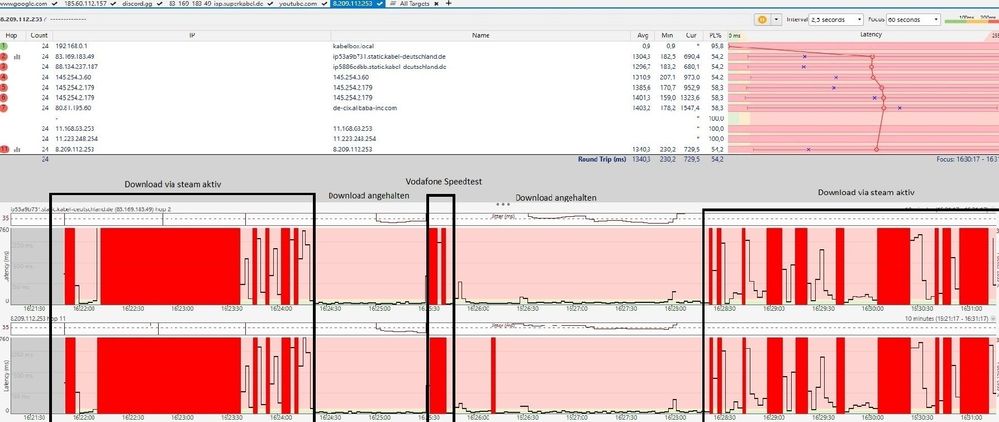999x422 pixels.
Task: Add a new target tab with plus
Action: (x=449, y=3)
